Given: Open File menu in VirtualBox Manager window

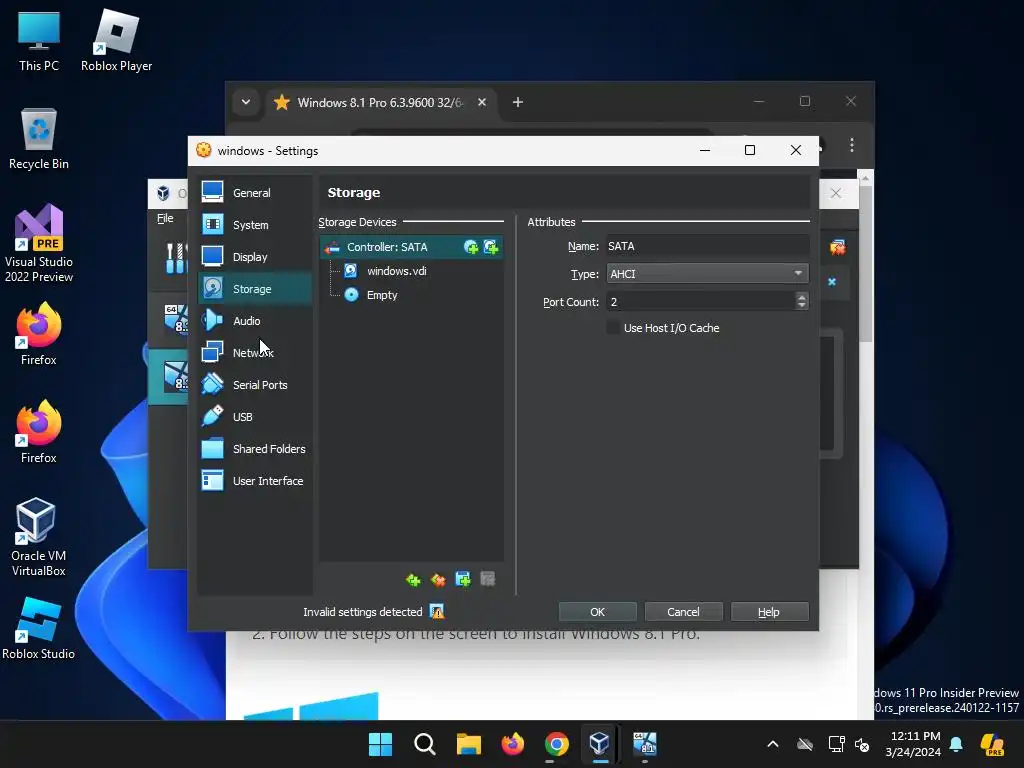Looking at the screenshot, I should (165, 218).
